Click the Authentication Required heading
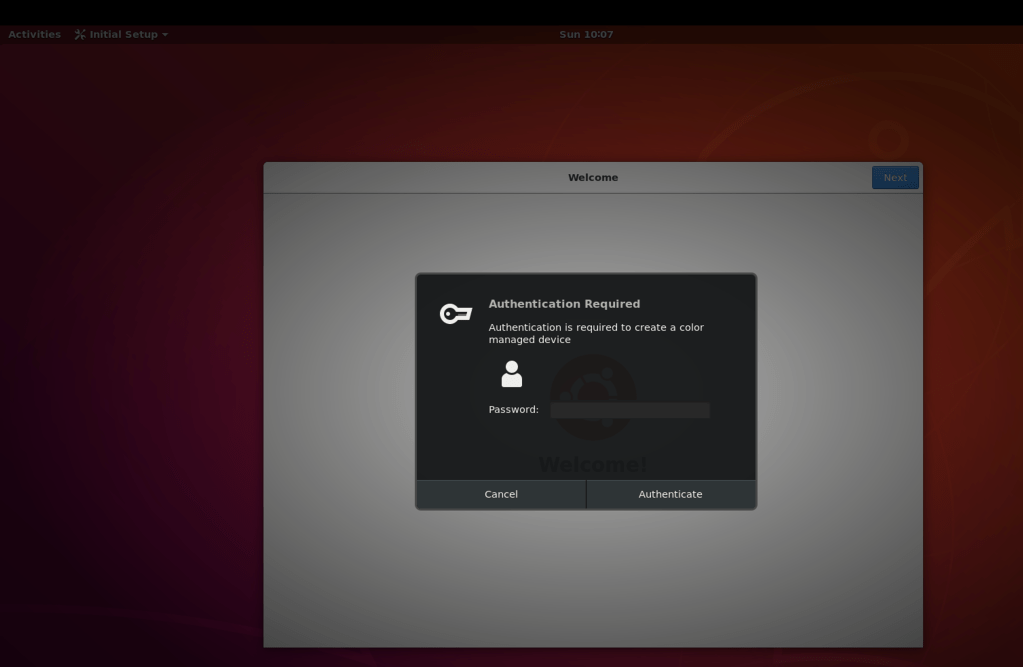This screenshot has width=1023, height=667. coord(564,304)
